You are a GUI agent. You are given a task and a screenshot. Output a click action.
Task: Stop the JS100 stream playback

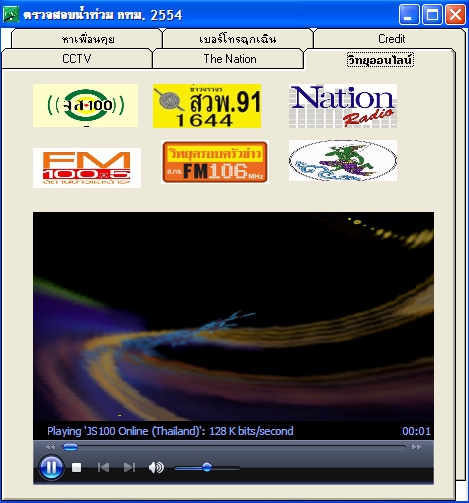coord(77,468)
